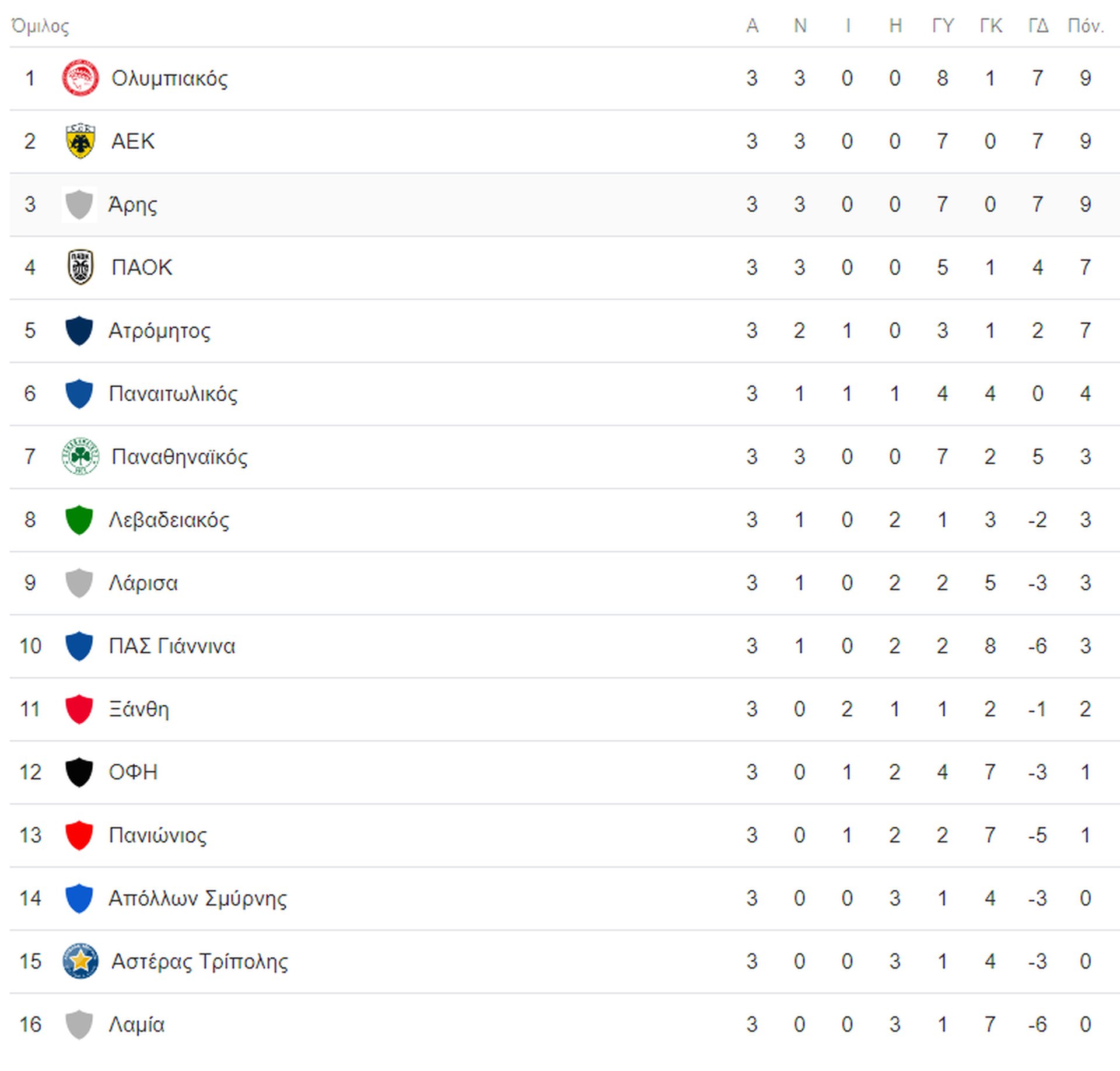This screenshot has height=1071, width=1120.
Task: Click the green Λεβαδειακός shield icon
Action: point(79,519)
